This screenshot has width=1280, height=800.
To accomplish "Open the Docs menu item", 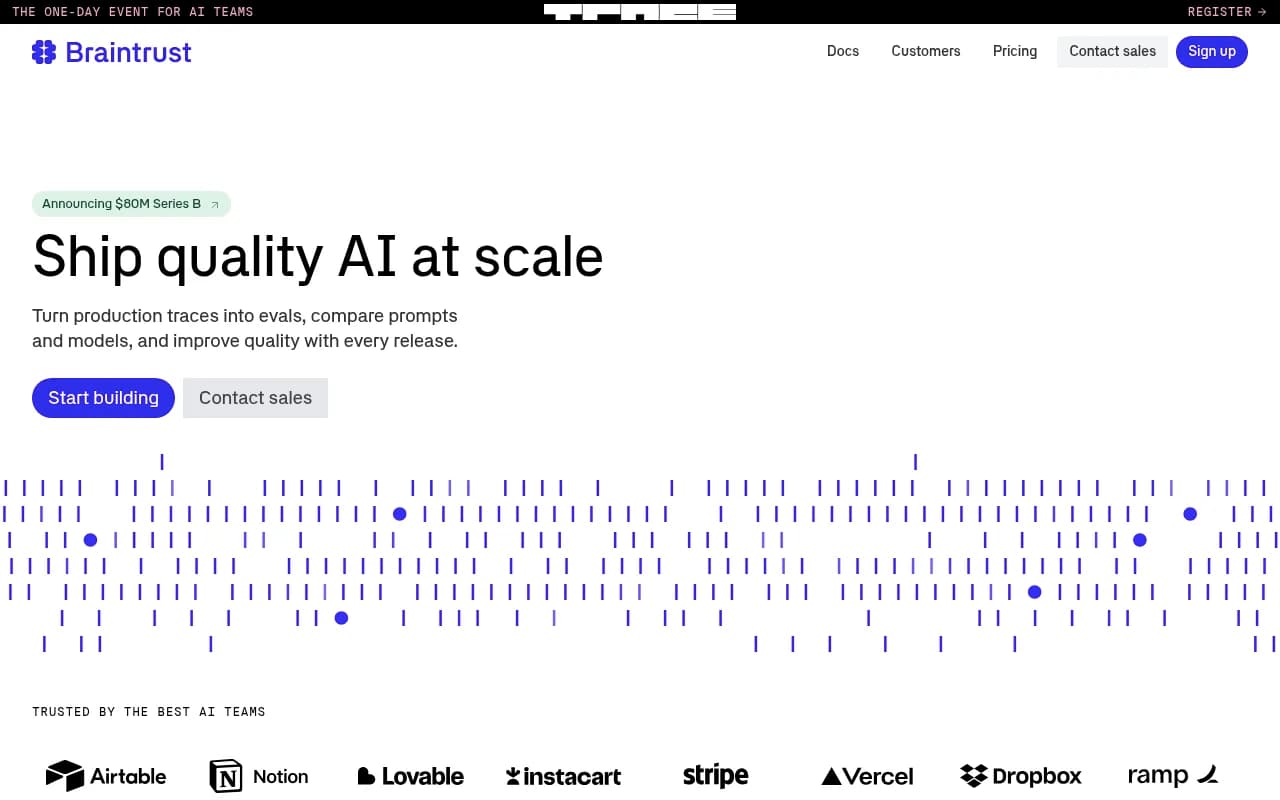I will 842,51.
